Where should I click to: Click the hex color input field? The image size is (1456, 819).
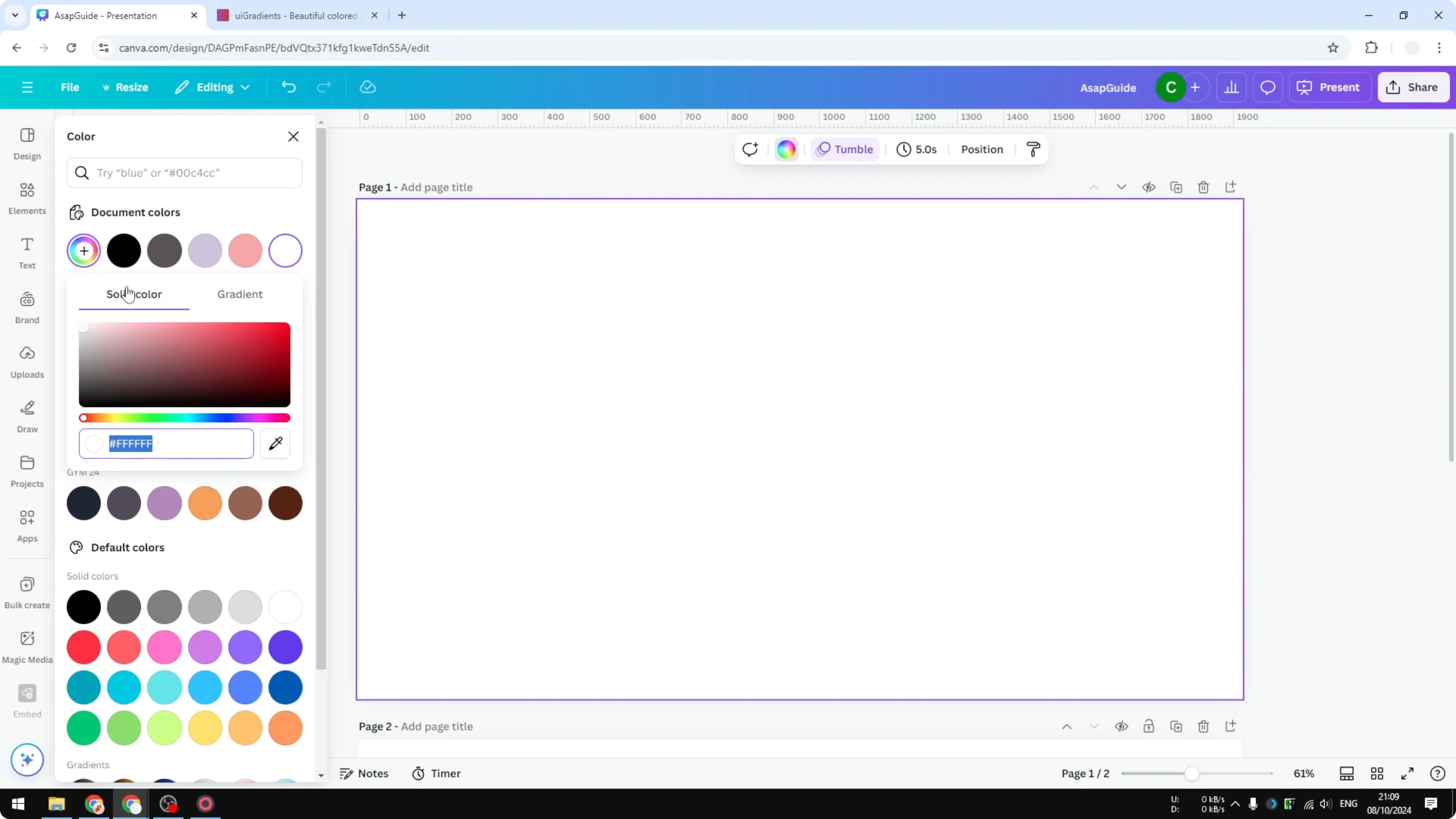pos(170,444)
